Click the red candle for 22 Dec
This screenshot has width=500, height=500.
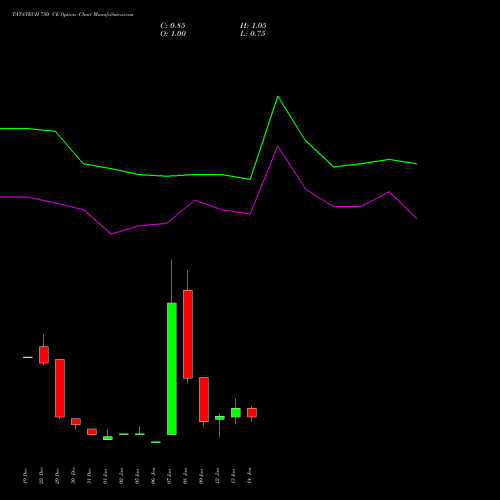click(x=44, y=355)
